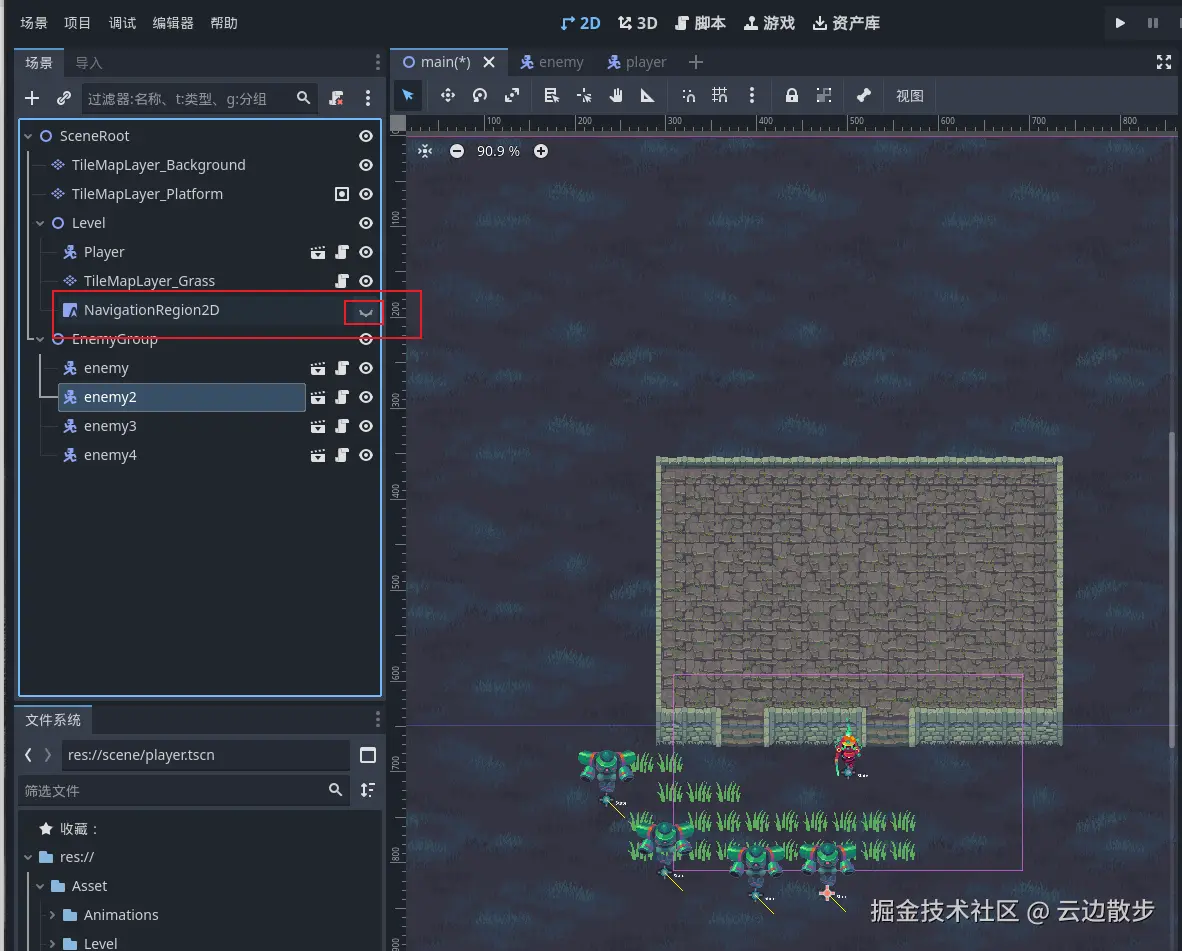The height and width of the screenshot is (951, 1182).
Task: Hide the Player node
Action: coord(366,252)
